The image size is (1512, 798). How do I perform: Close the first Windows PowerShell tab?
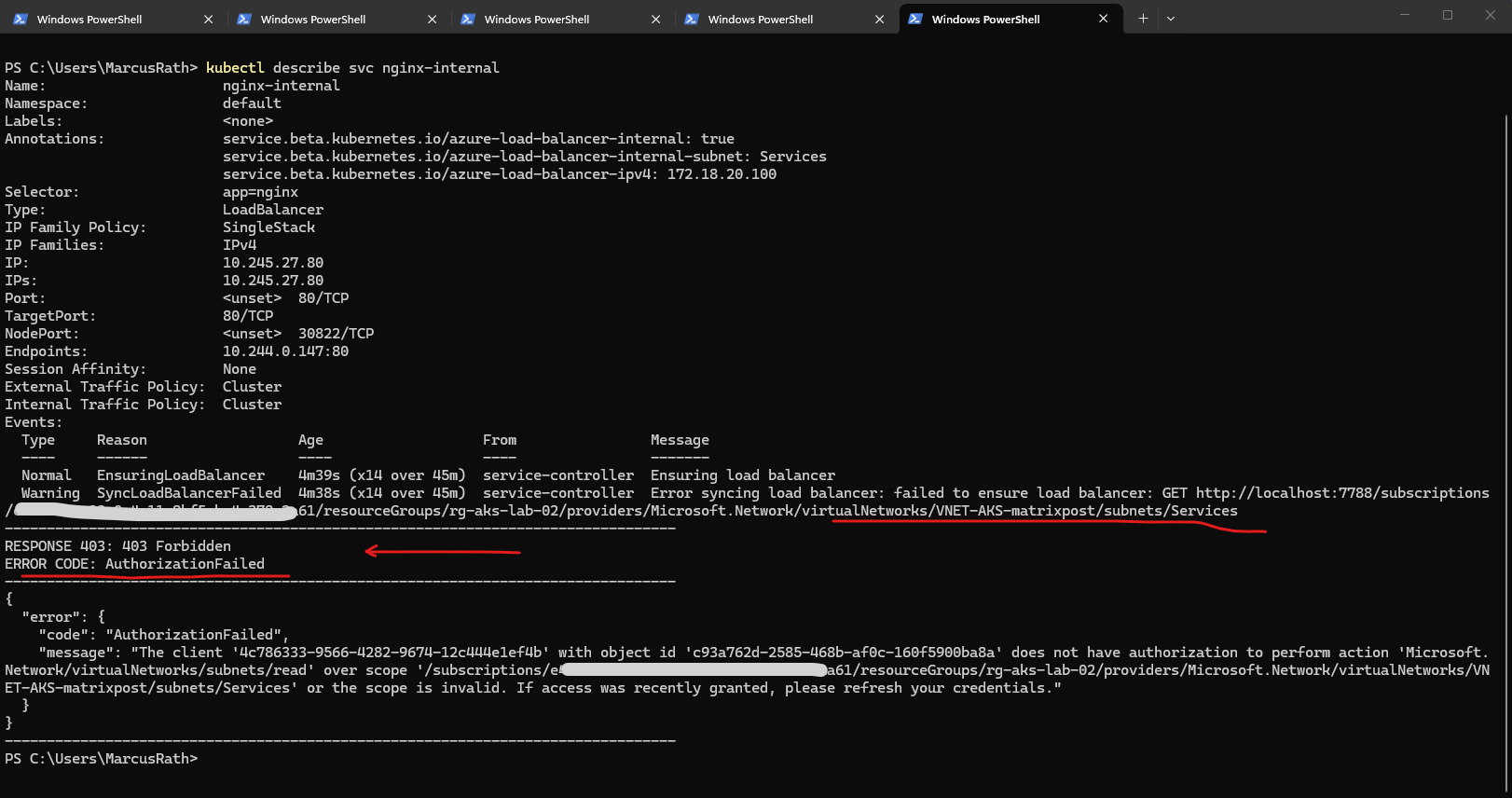208,19
